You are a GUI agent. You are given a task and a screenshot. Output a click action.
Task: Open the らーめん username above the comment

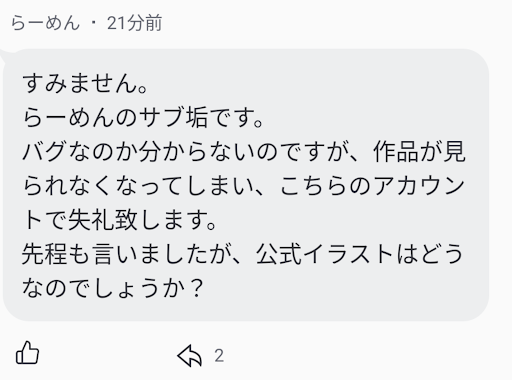(x=45, y=23)
